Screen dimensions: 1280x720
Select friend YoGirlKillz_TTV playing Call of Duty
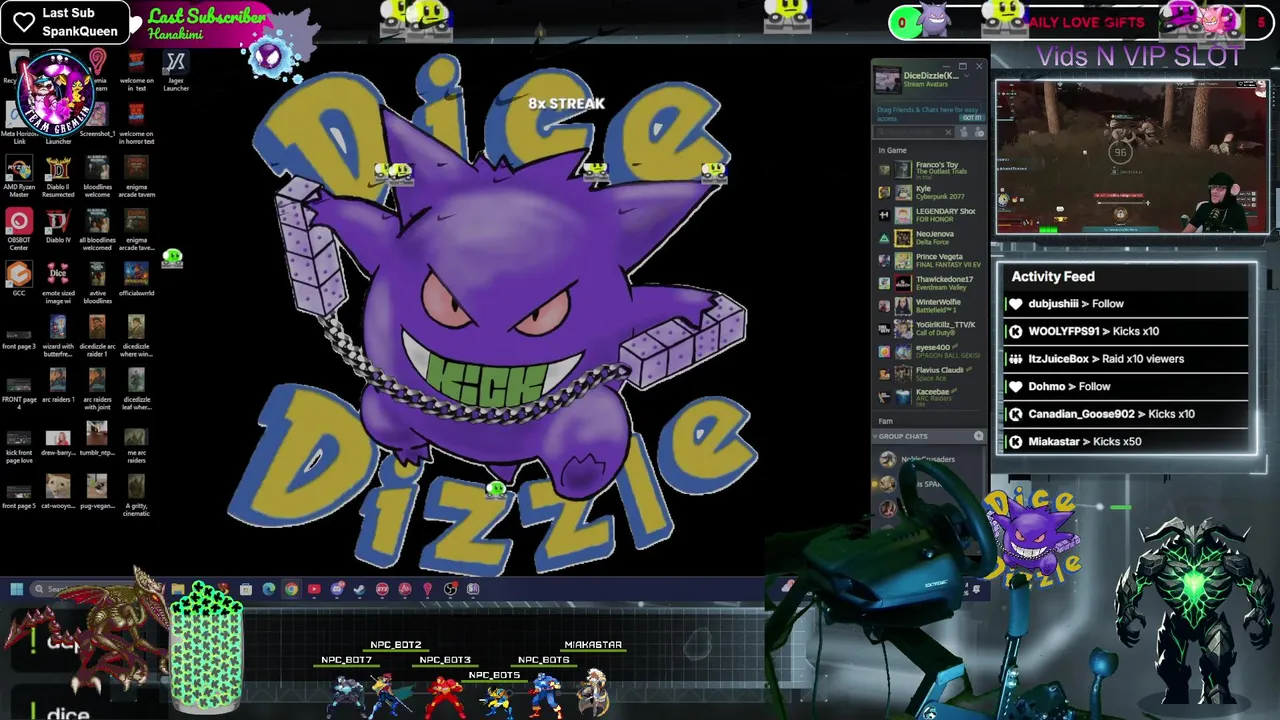[930, 328]
